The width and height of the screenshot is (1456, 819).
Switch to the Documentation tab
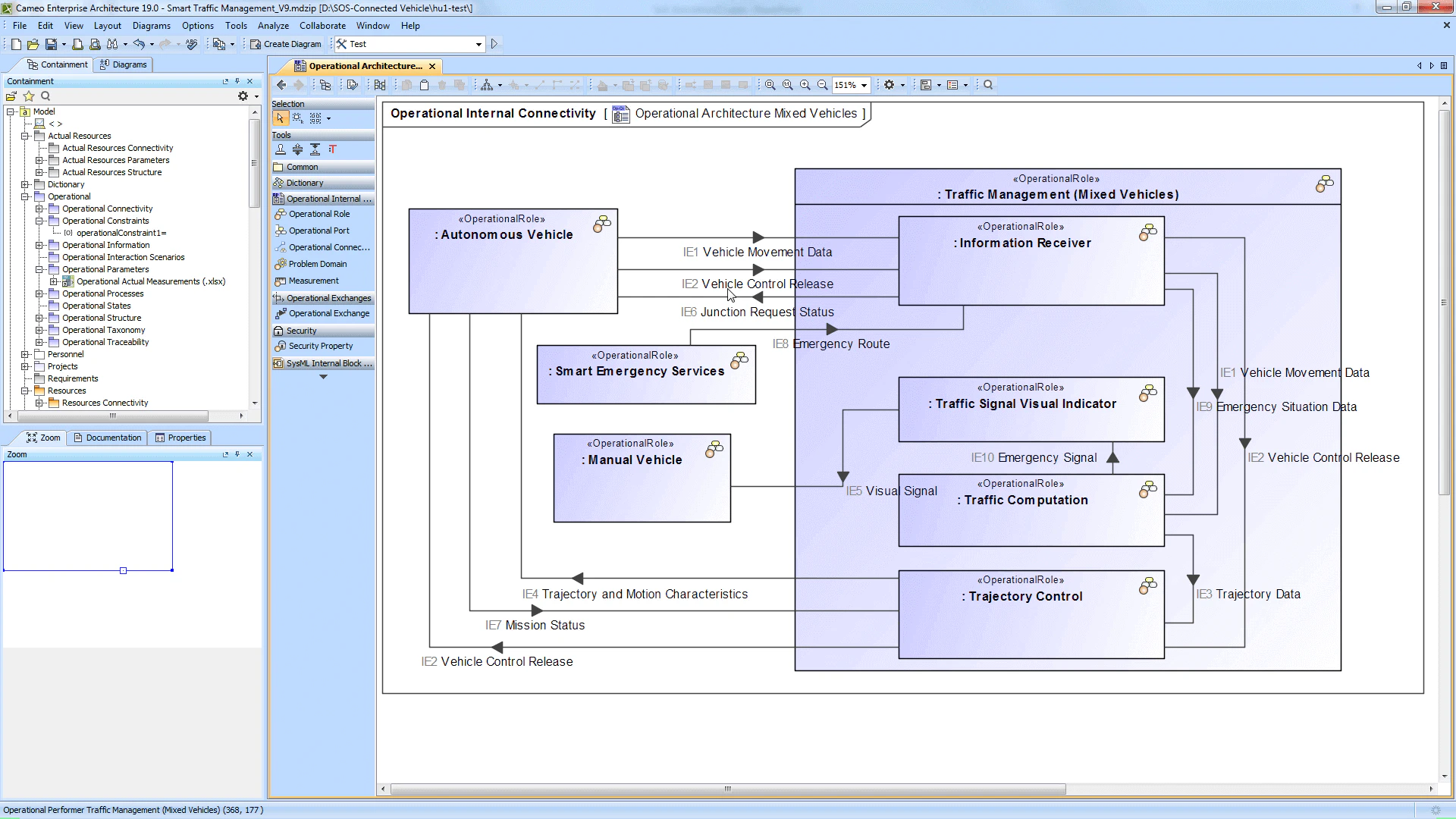pos(107,438)
